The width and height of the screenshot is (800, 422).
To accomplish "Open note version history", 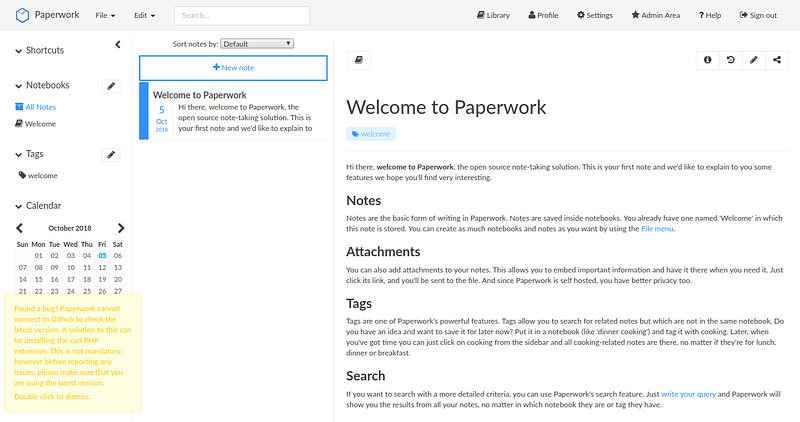I will [x=731, y=60].
